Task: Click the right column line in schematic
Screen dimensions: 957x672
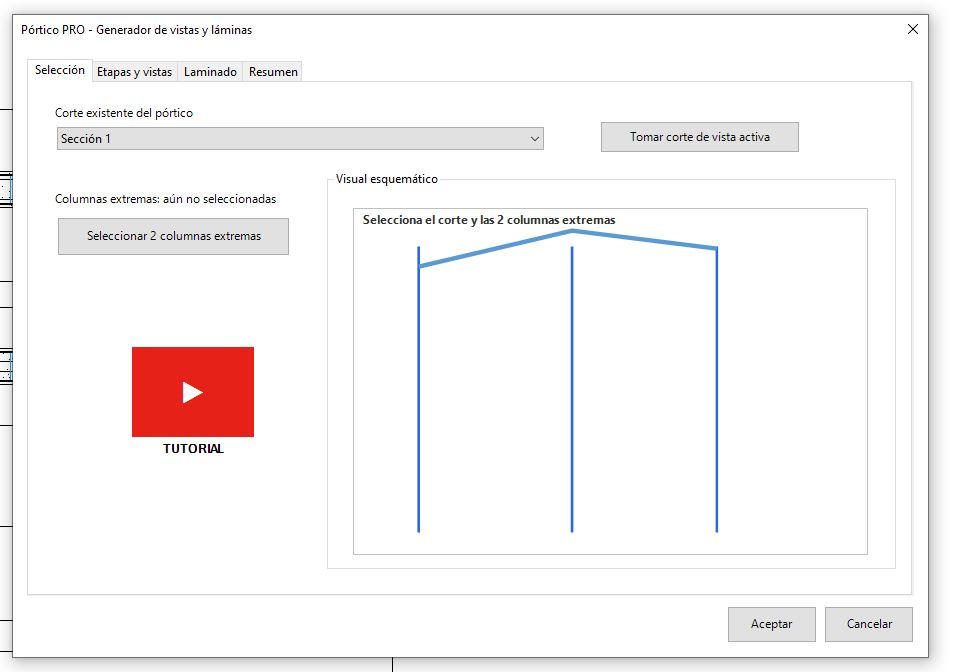Action: coord(717,389)
